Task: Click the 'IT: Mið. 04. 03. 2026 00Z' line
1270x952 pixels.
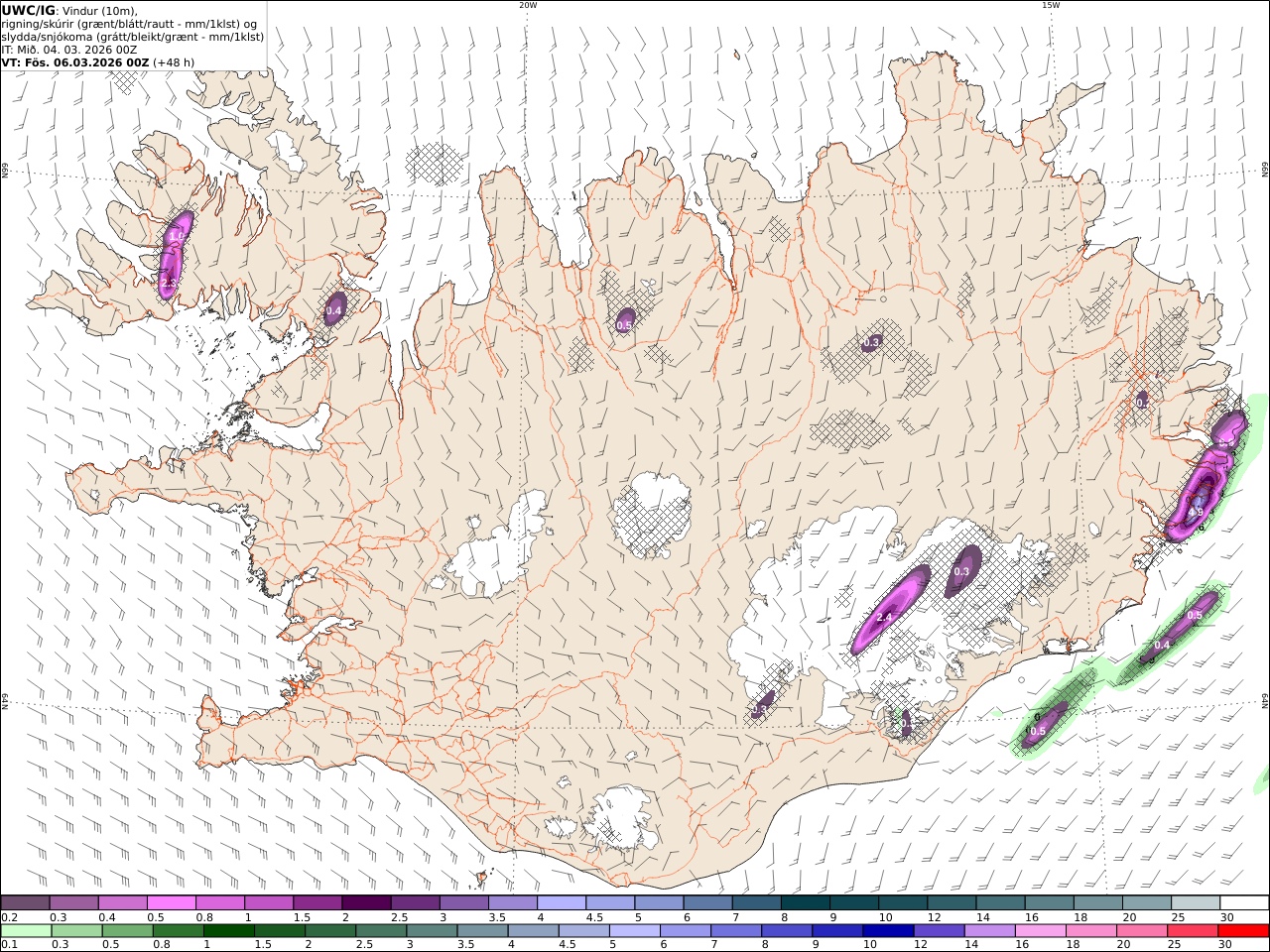Action: click(69, 49)
